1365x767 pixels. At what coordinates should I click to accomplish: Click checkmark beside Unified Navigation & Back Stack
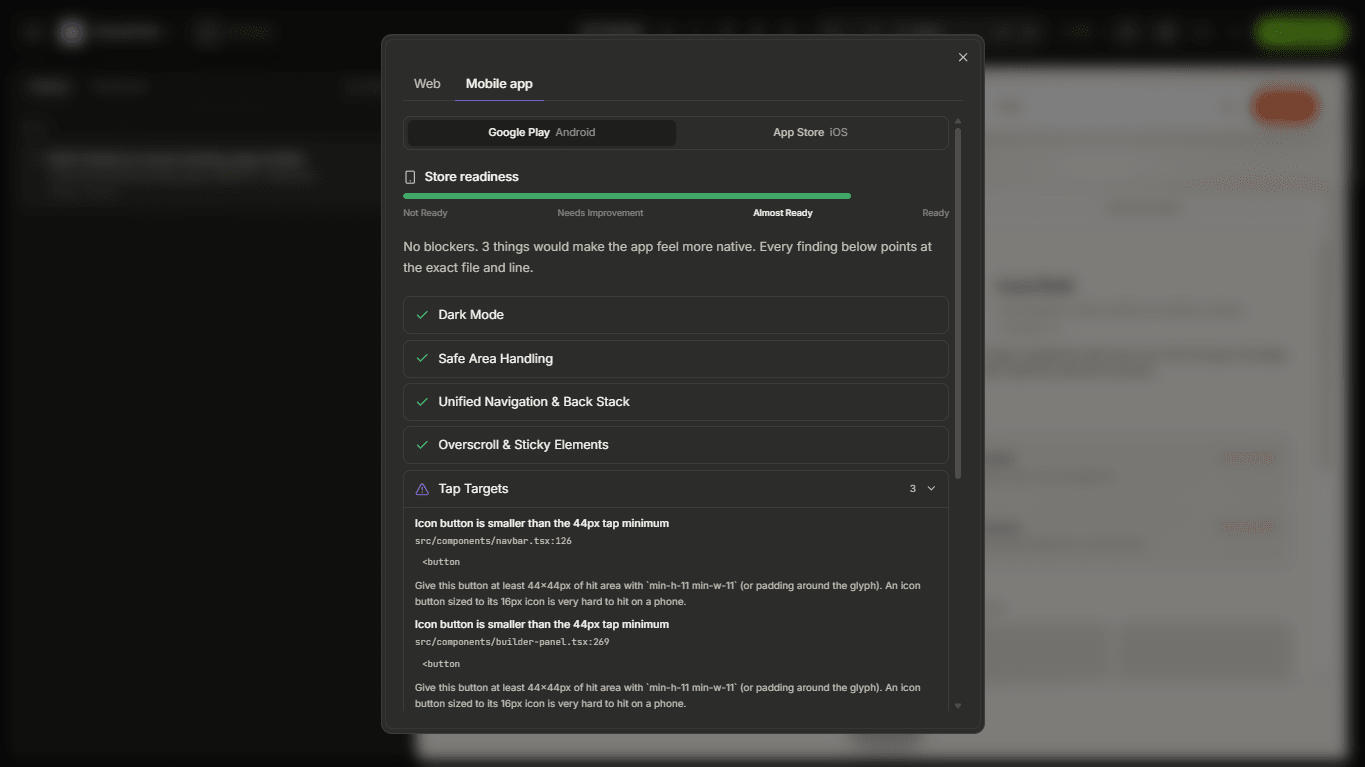(422, 402)
